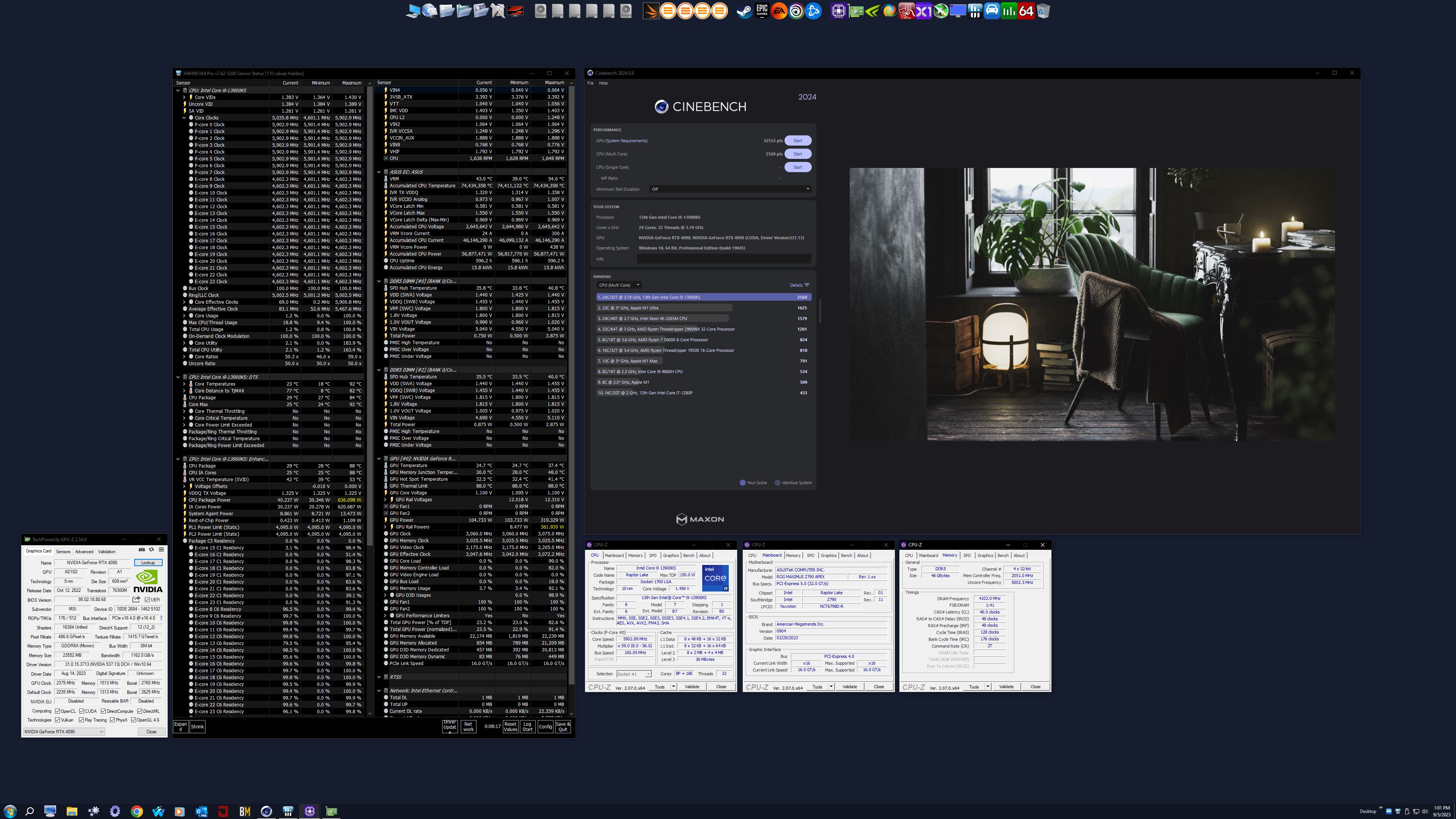Click the BIOS share/export arrow icon in GPU-Z
1456x819 pixels.
136,600
